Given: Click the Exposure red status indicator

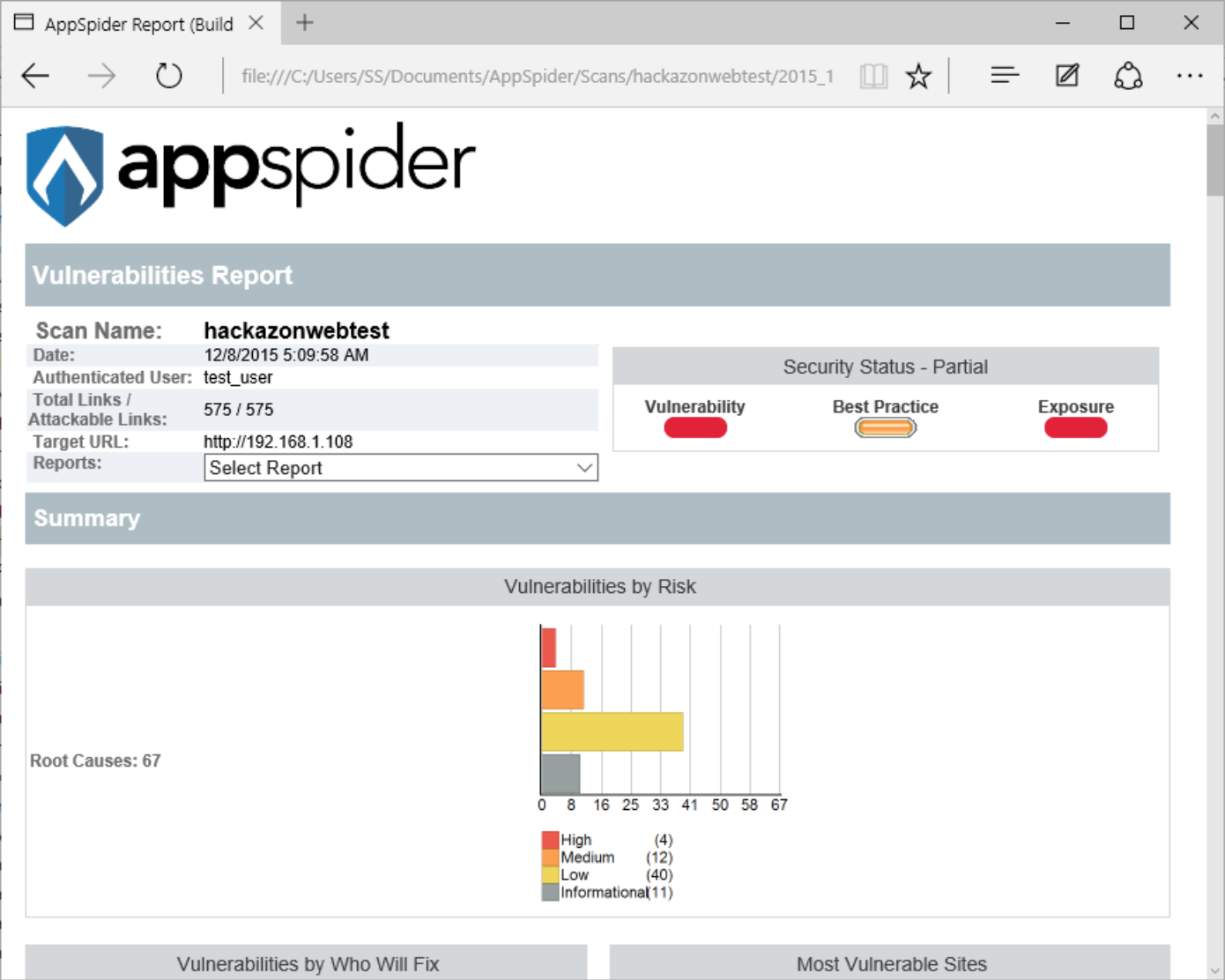Looking at the screenshot, I should point(1076,428).
